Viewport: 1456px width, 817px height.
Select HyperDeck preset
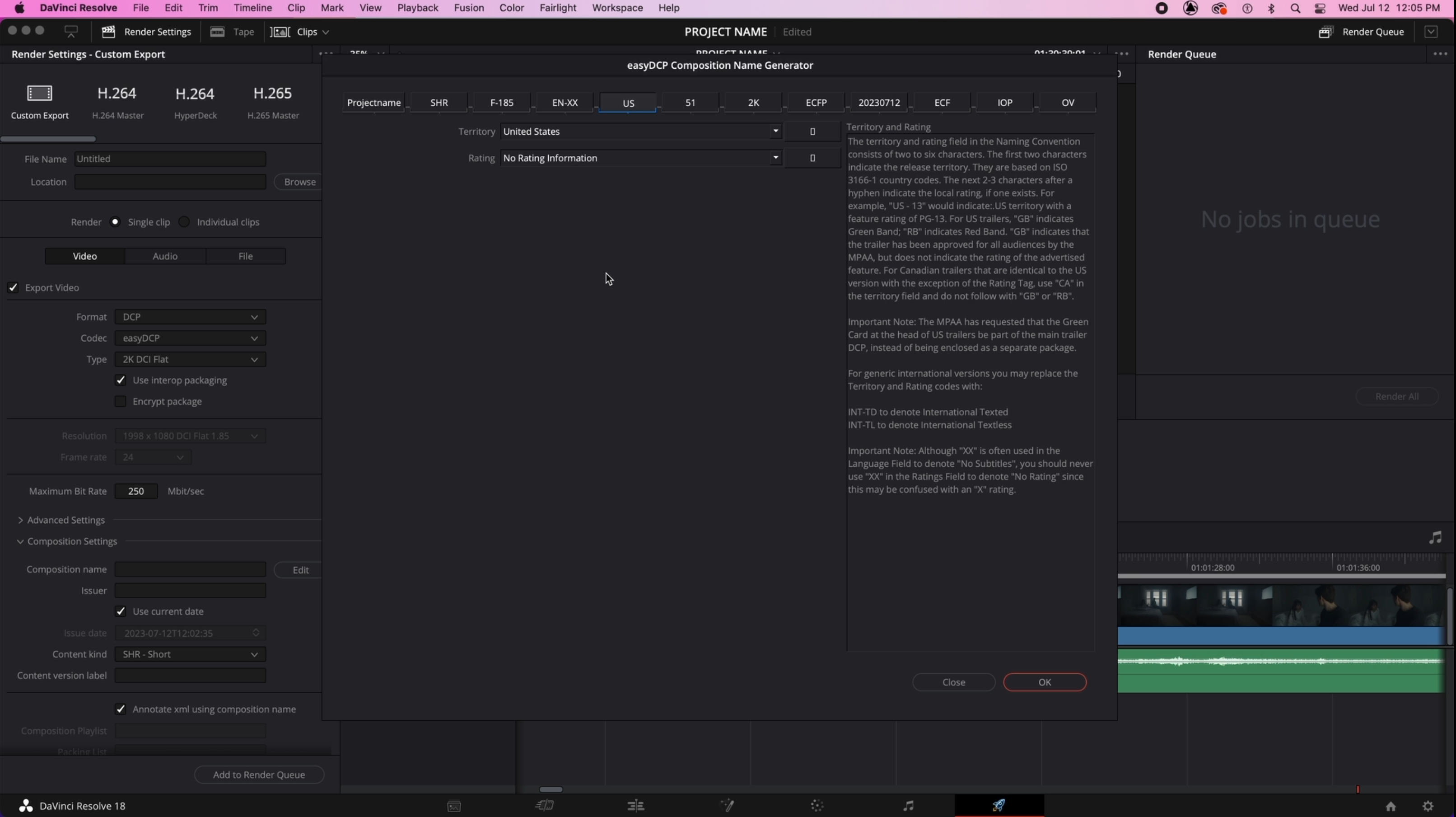pos(195,102)
